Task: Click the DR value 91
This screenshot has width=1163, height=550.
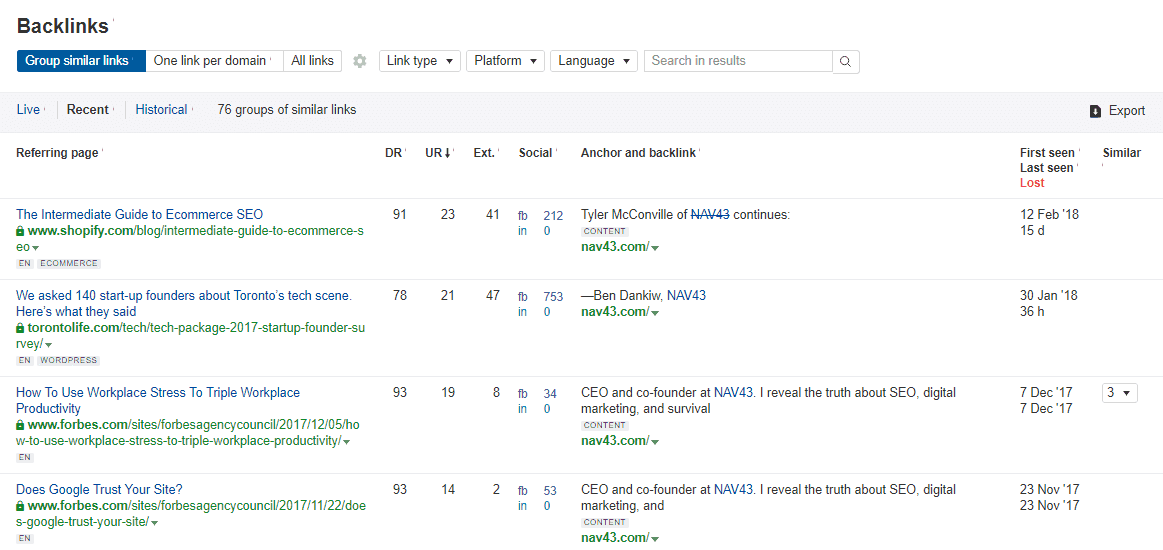Action: 400,214
